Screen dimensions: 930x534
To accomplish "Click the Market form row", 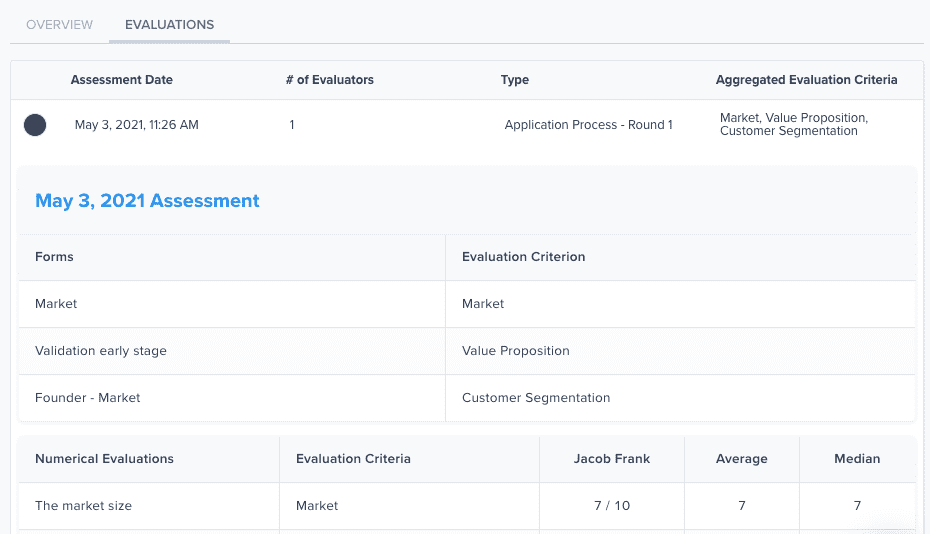I will coord(56,304).
